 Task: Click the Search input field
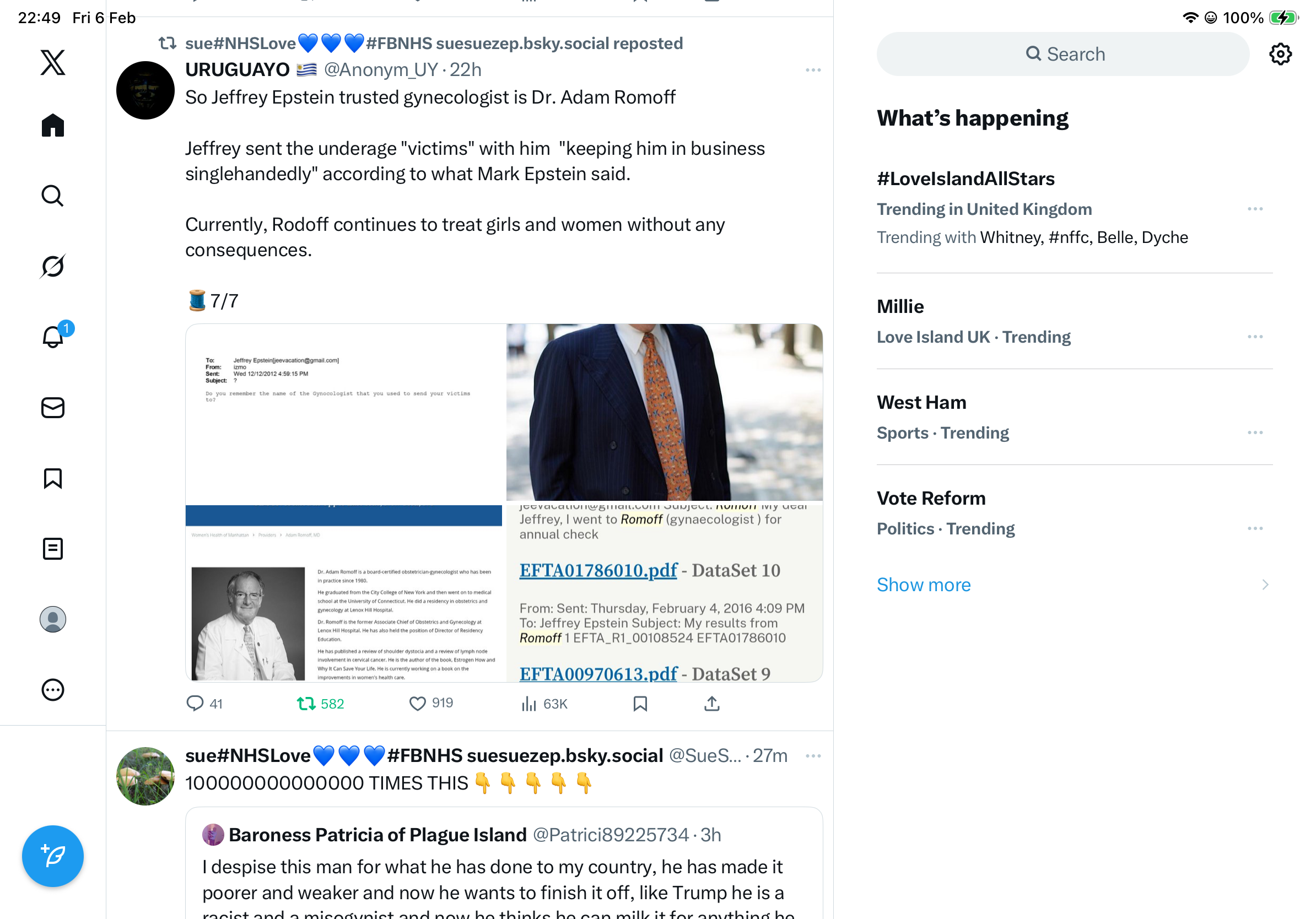coord(1062,54)
